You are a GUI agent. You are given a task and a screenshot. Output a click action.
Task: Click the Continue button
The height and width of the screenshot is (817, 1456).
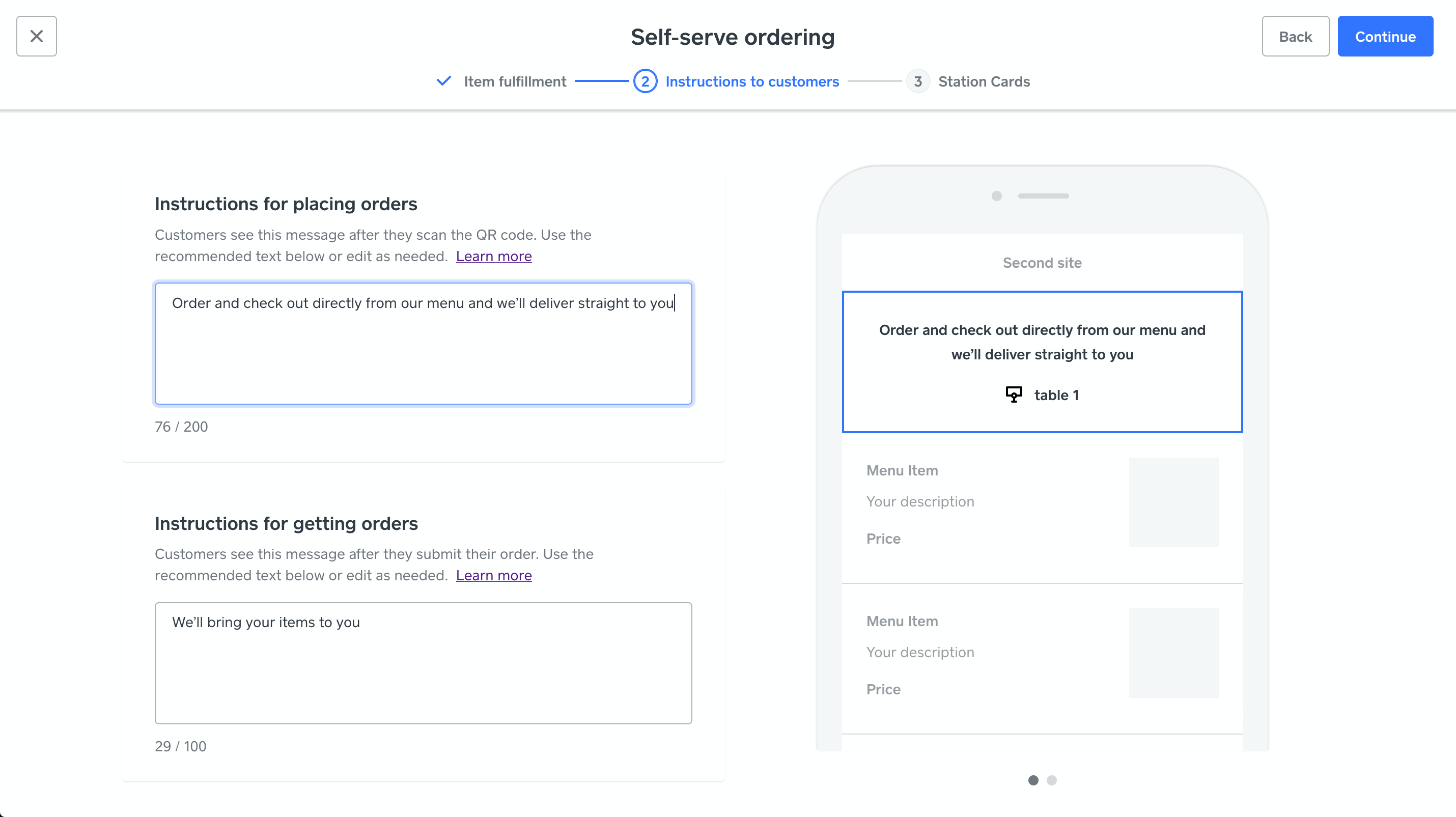1385,36
